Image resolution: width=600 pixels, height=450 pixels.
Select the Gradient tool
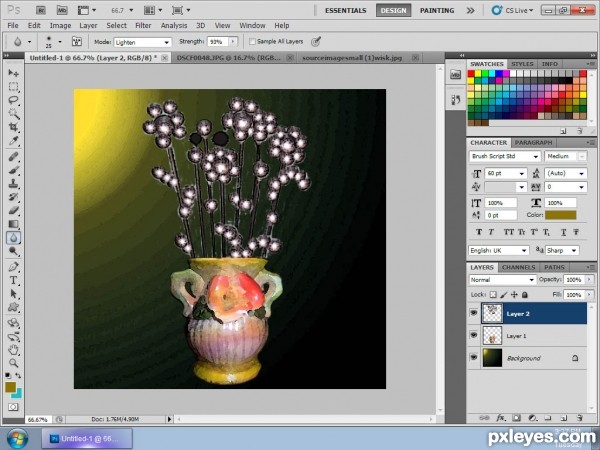point(13,224)
